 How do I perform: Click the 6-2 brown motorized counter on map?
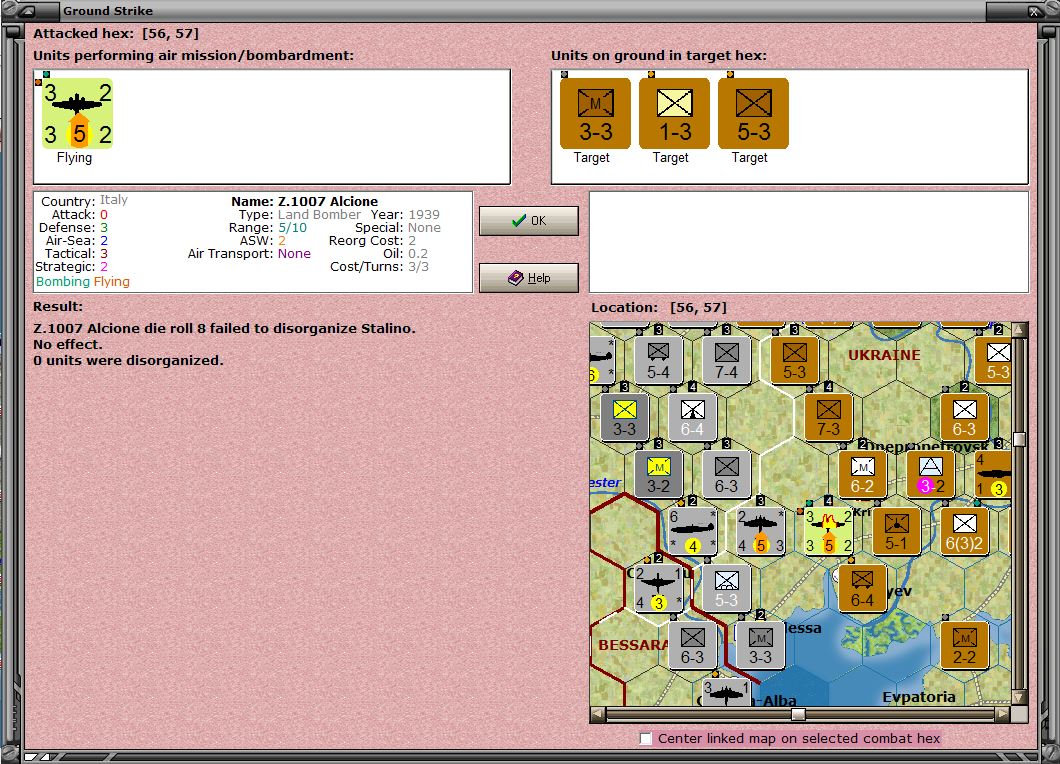862,475
